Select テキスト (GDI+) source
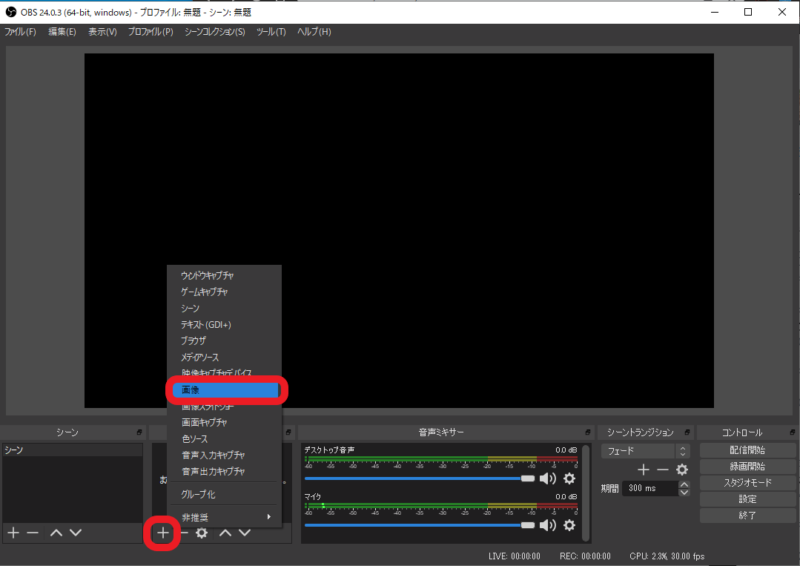 pos(225,325)
